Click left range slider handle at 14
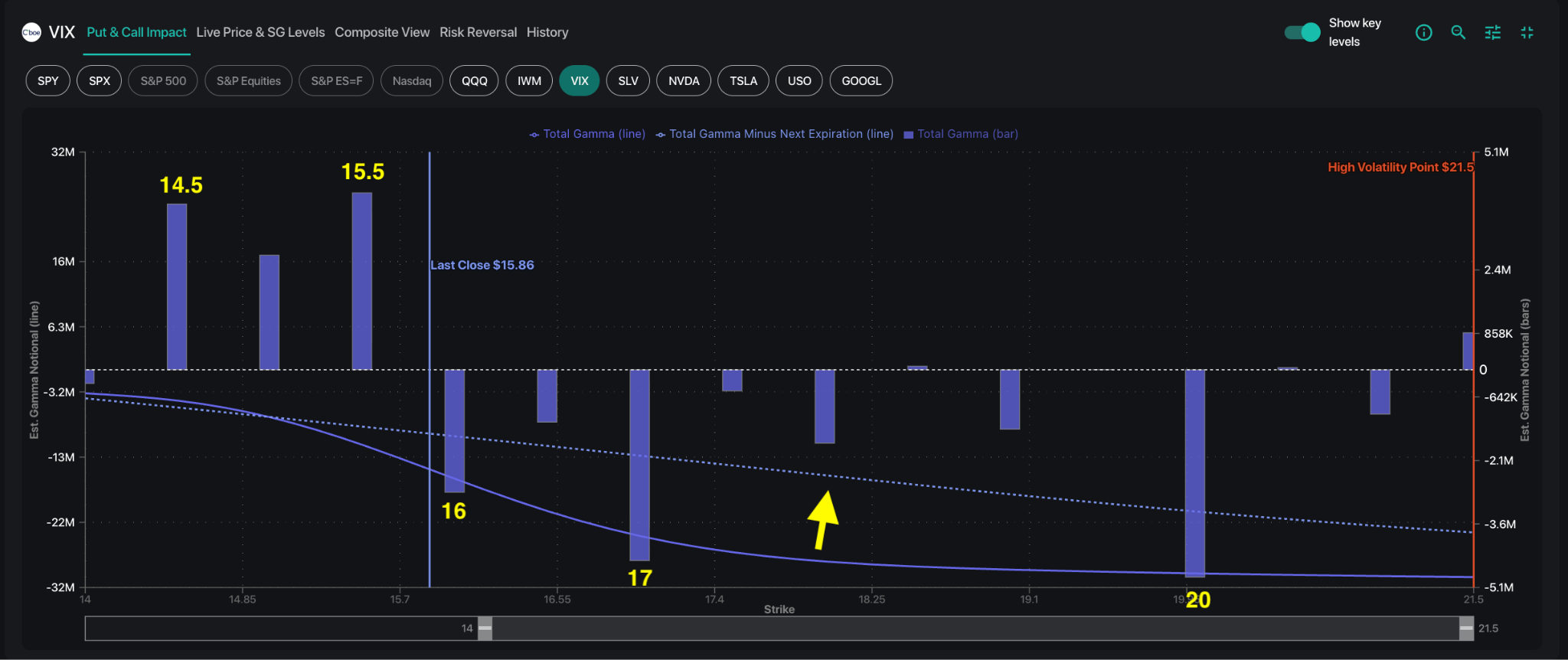Image resolution: width=1568 pixels, height=660 pixels. pyautogui.click(x=485, y=629)
